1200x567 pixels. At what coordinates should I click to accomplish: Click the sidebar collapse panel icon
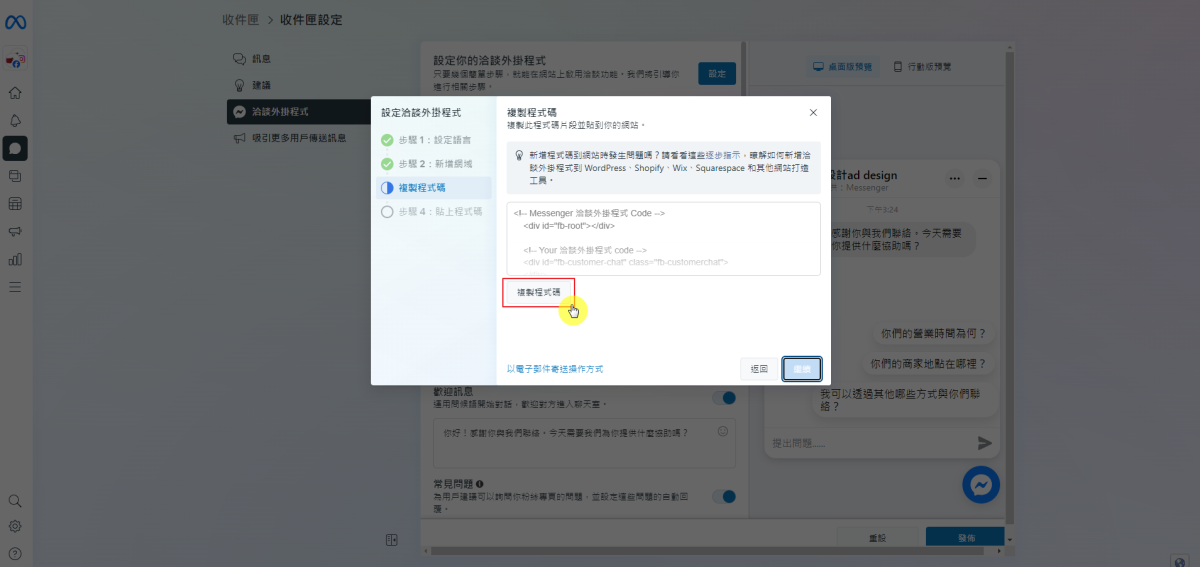392,540
